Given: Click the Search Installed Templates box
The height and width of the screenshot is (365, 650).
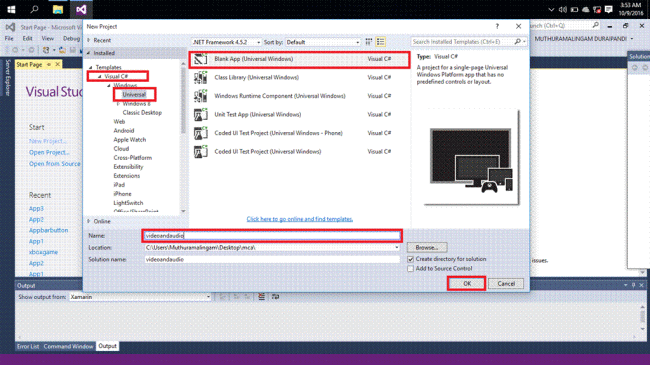Looking at the screenshot, I should [x=462, y=42].
